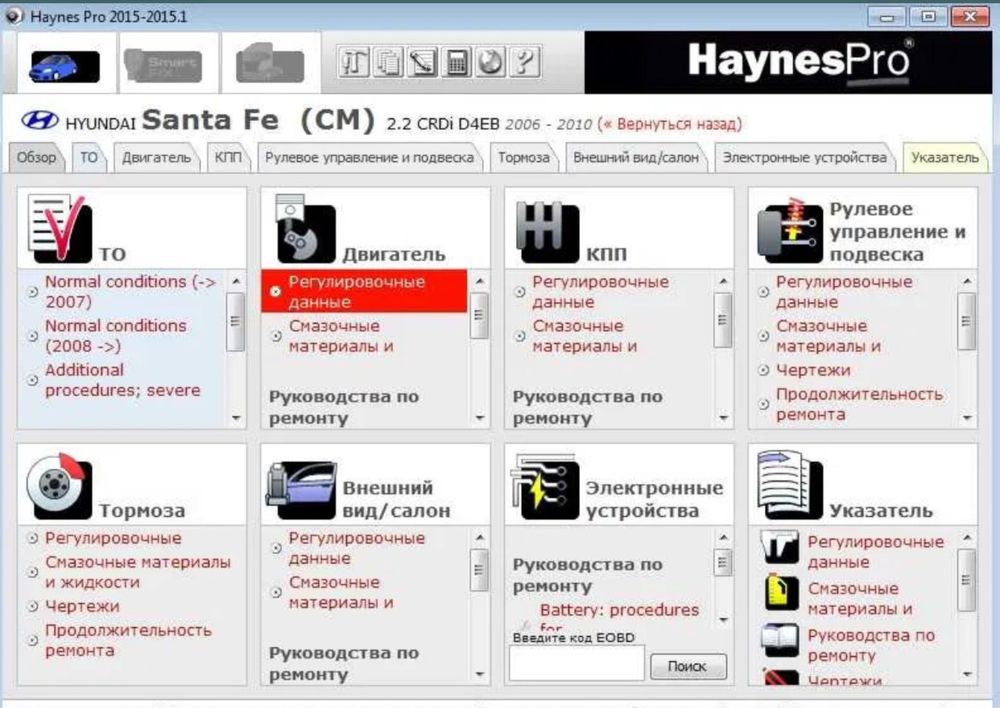Click the document pages icon on the Указатель tile
This screenshot has height=708, width=1000.
(x=790, y=486)
